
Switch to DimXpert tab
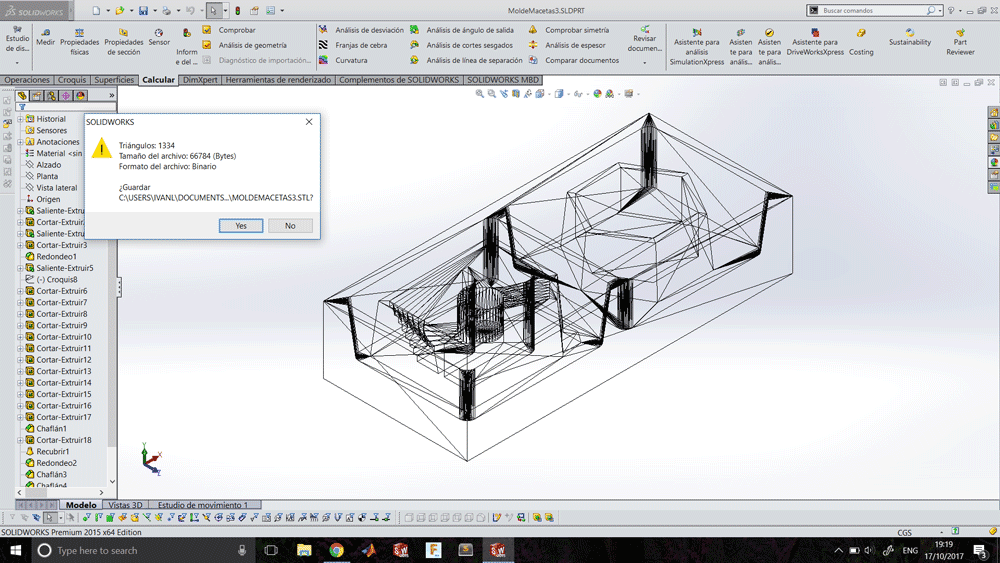pyautogui.click(x=200, y=80)
